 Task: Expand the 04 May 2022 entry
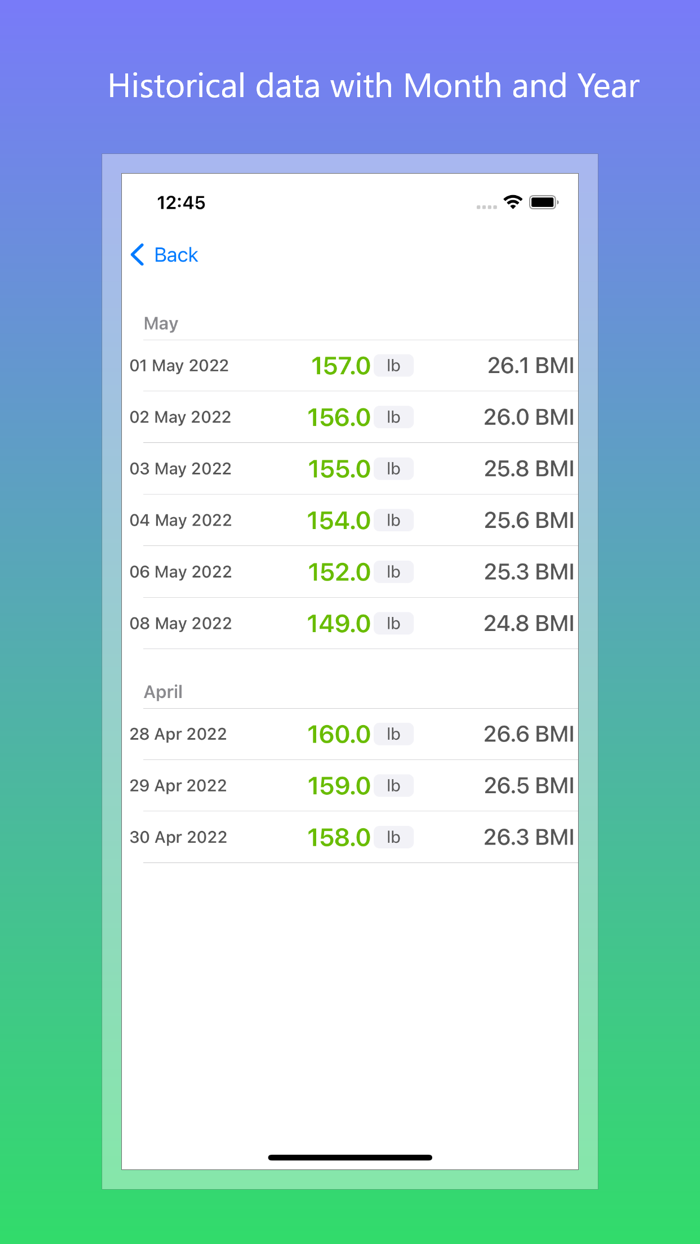tap(350, 520)
